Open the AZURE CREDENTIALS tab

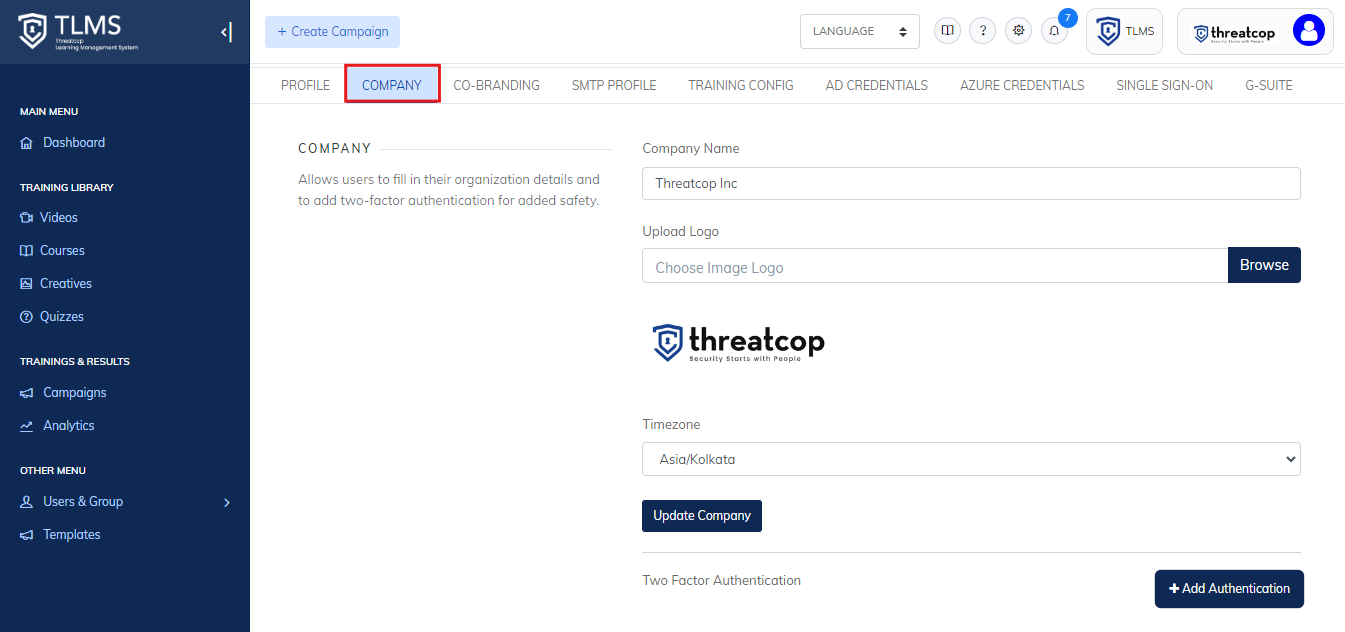pyautogui.click(x=1022, y=85)
